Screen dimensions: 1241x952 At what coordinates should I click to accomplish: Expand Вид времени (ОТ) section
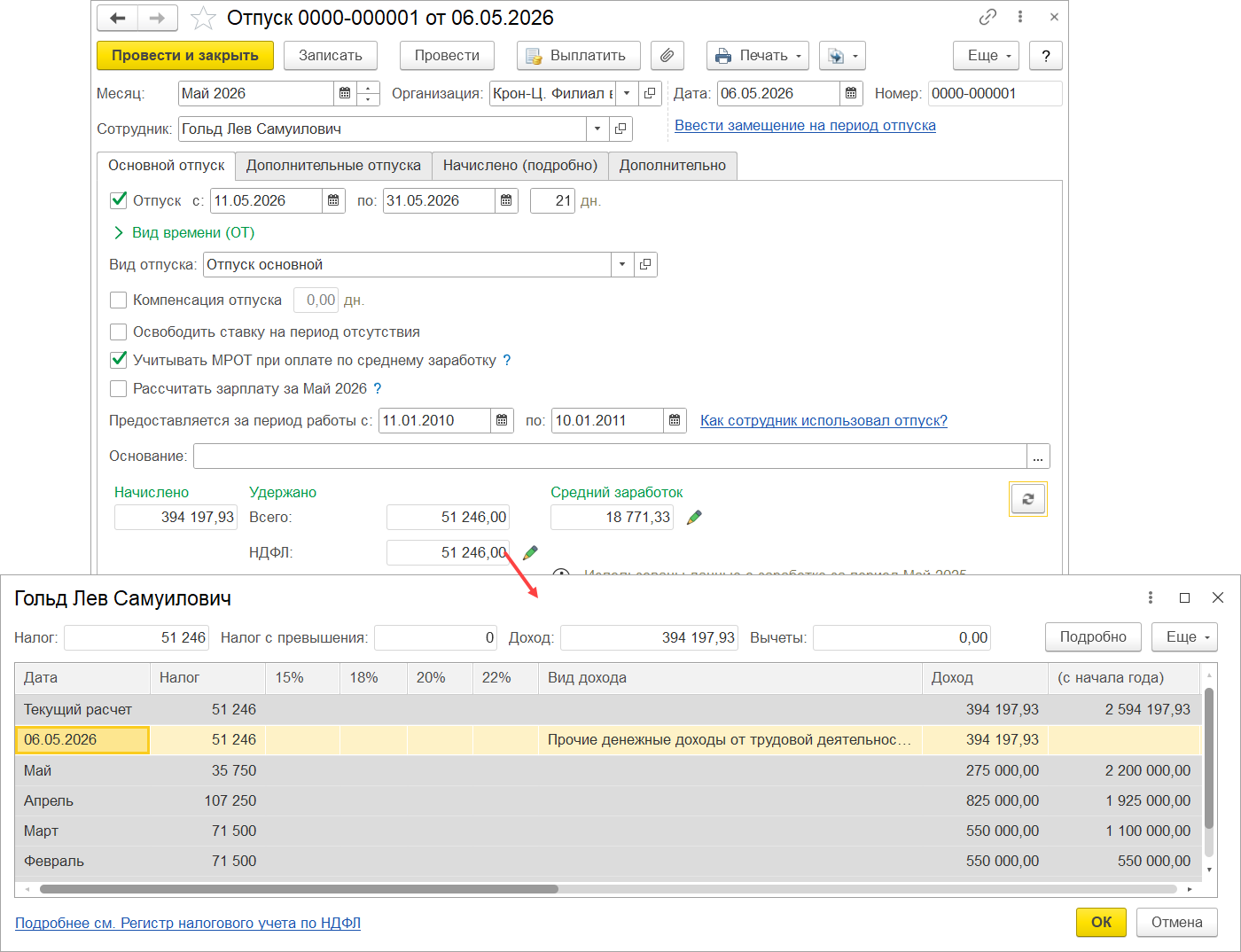(x=183, y=232)
